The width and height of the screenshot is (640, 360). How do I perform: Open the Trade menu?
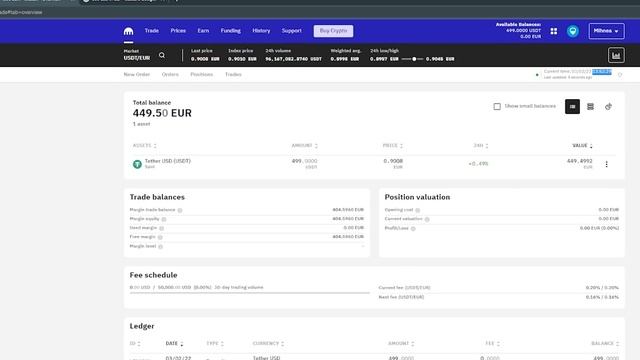(x=151, y=31)
